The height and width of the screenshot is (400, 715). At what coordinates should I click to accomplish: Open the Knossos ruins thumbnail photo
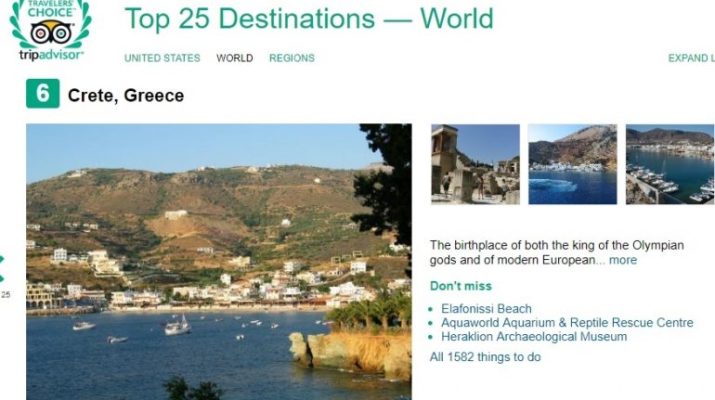coord(475,164)
